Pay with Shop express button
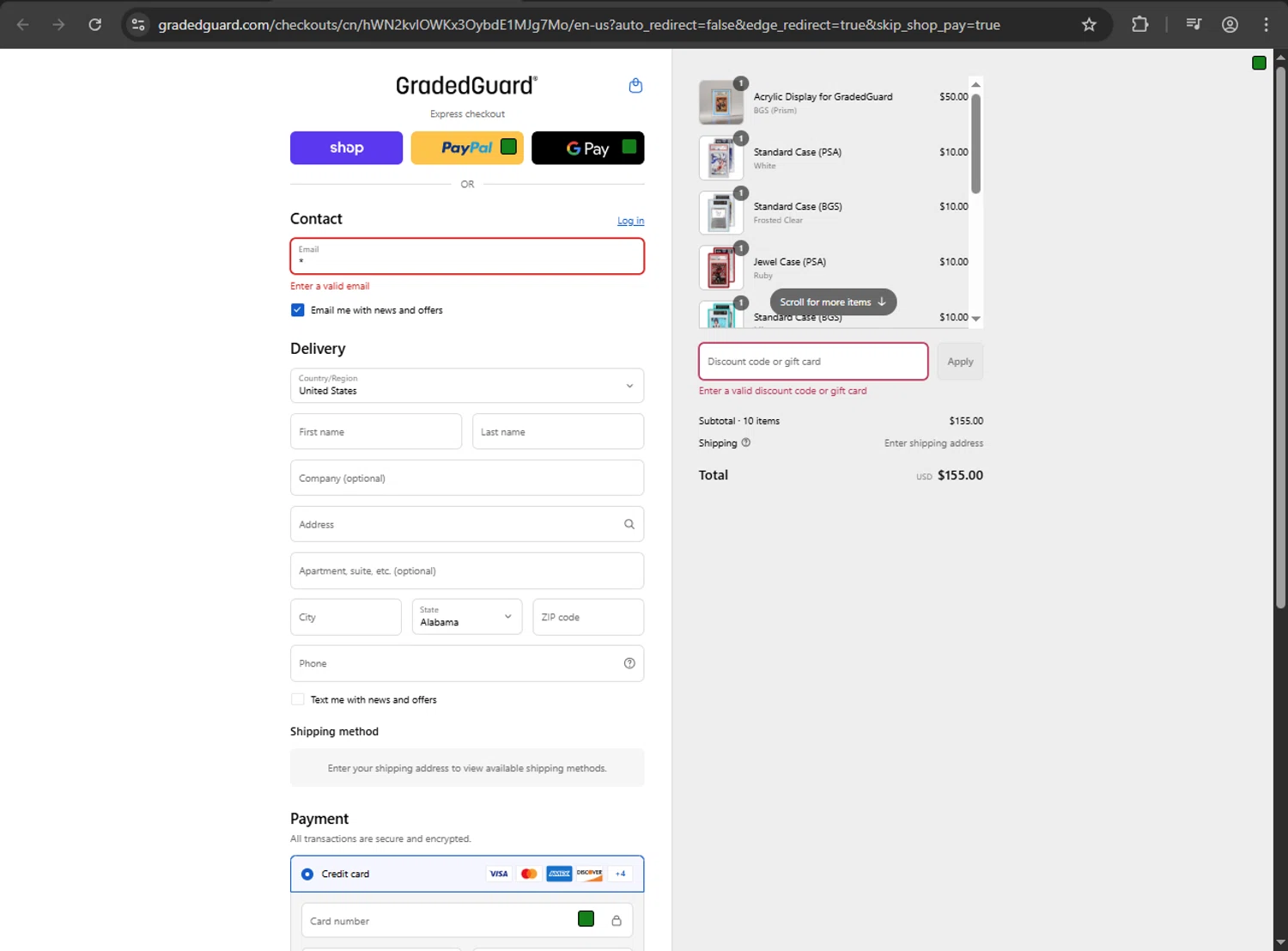The image size is (1288, 951). click(346, 148)
